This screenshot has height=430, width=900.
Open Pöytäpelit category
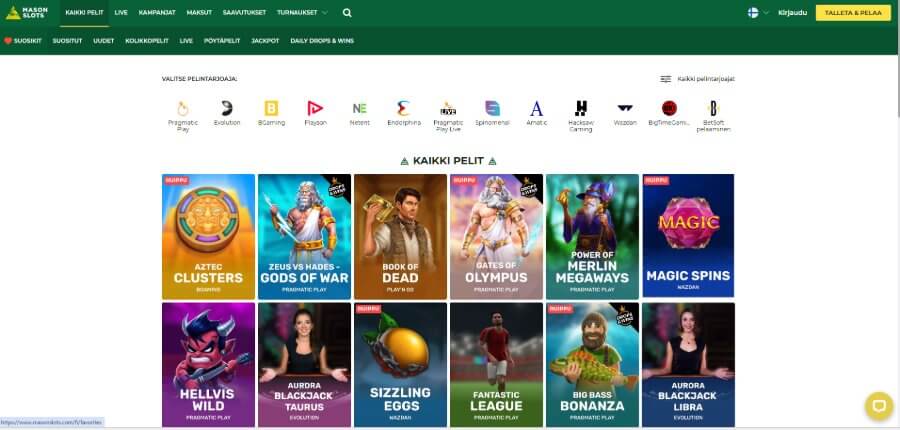222,41
